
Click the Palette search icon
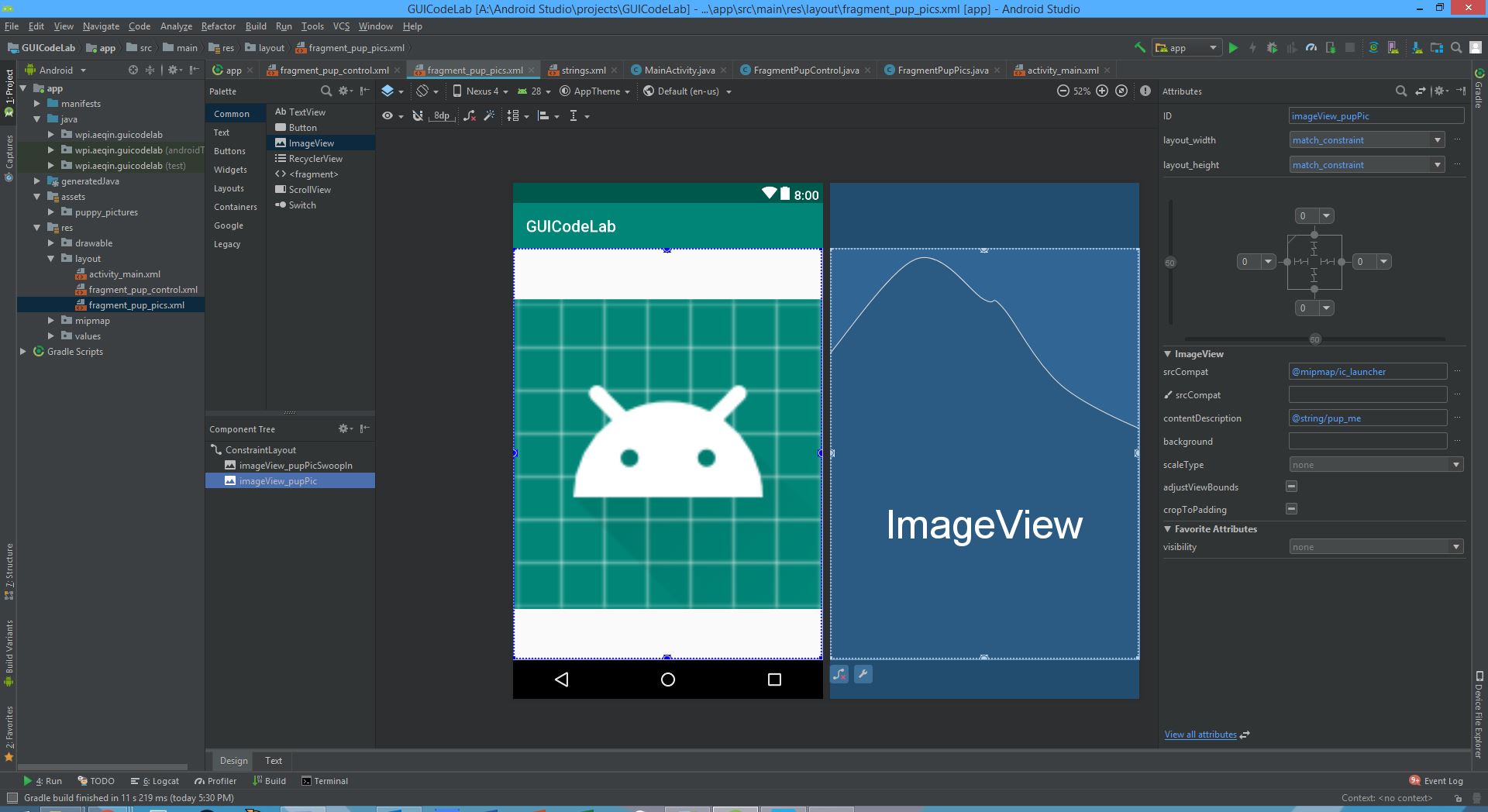(x=326, y=91)
